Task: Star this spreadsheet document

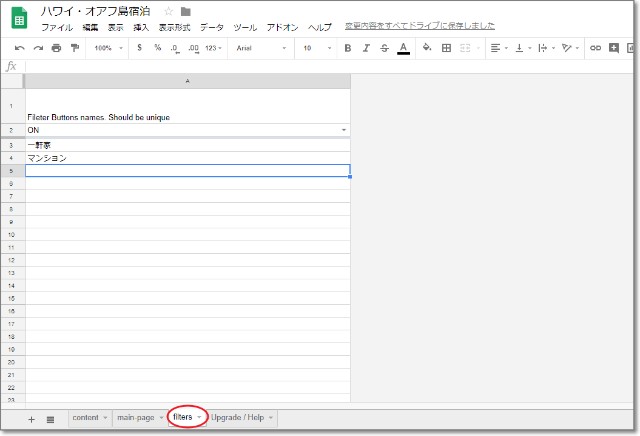Action: 169,11
